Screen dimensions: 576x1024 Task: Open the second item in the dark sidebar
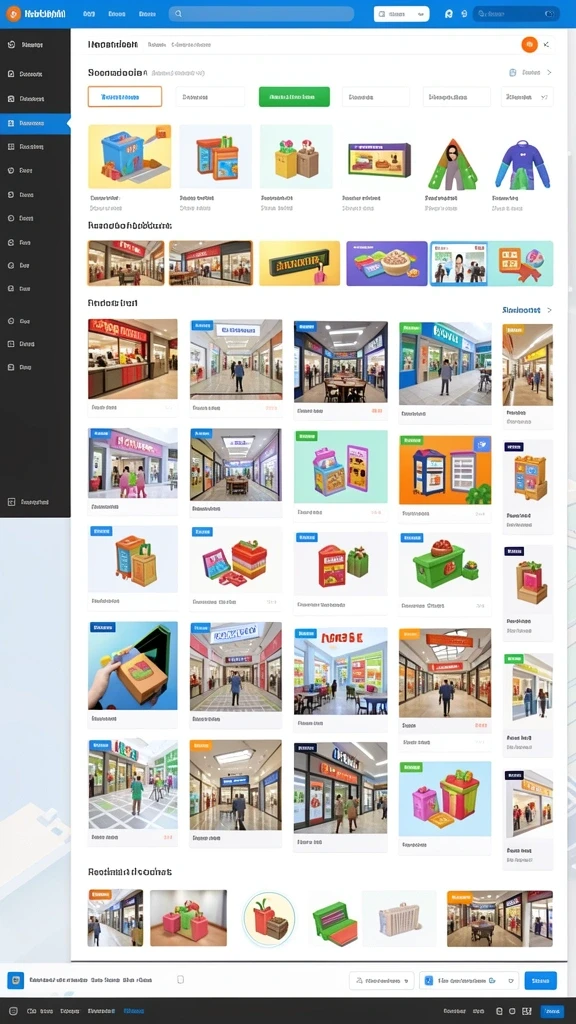tap(35, 74)
